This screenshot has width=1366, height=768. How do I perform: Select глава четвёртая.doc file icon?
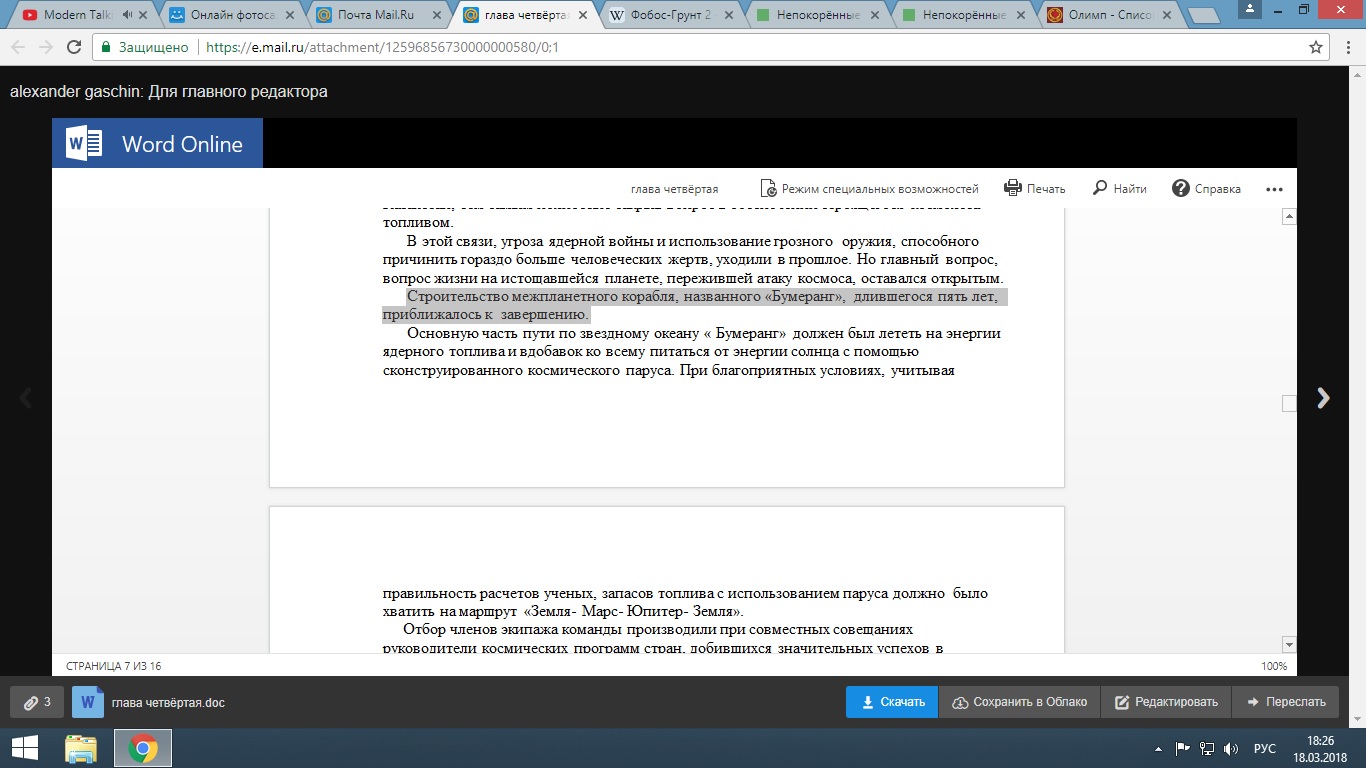coord(88,702)
